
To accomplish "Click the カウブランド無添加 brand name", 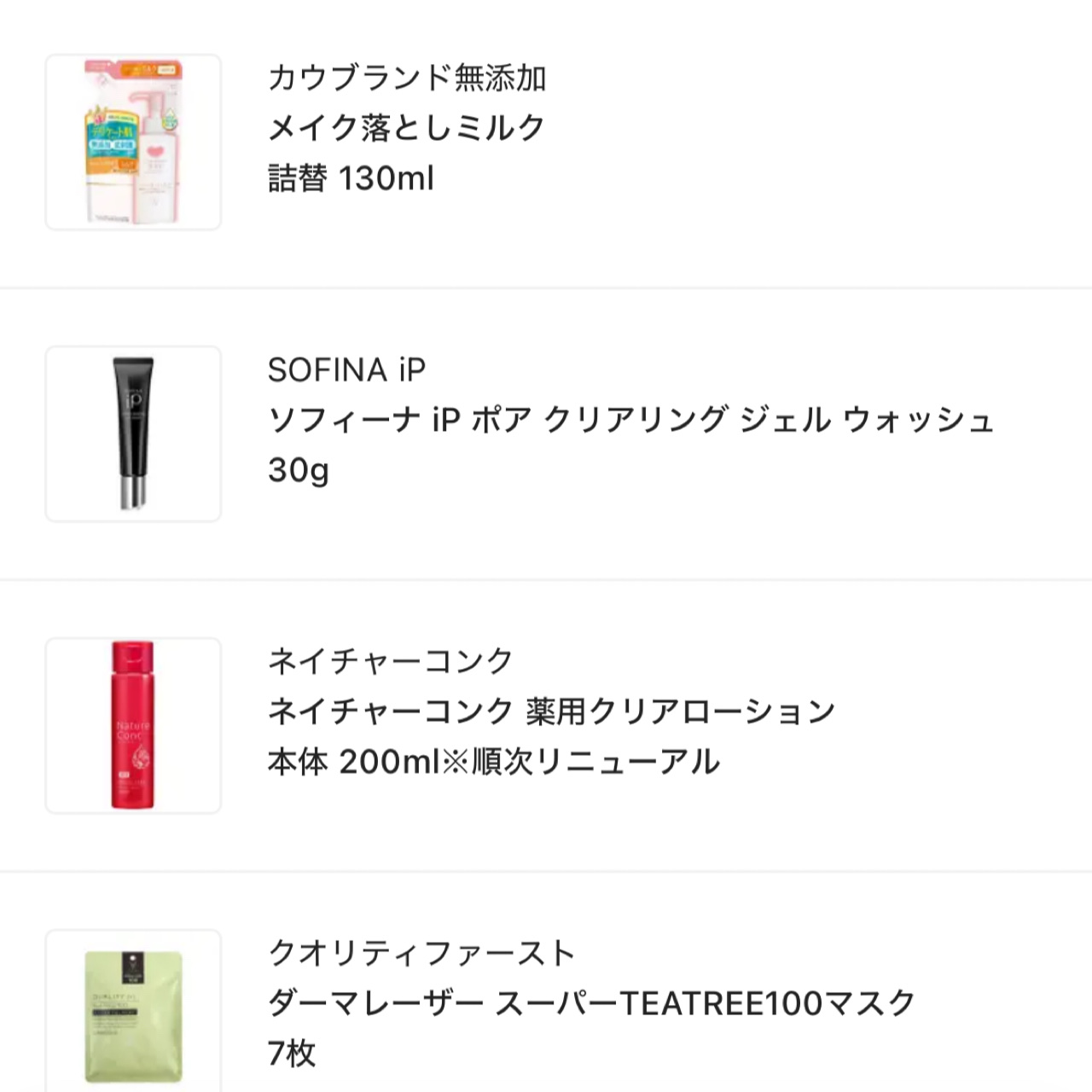I will [x=407, y=78].
